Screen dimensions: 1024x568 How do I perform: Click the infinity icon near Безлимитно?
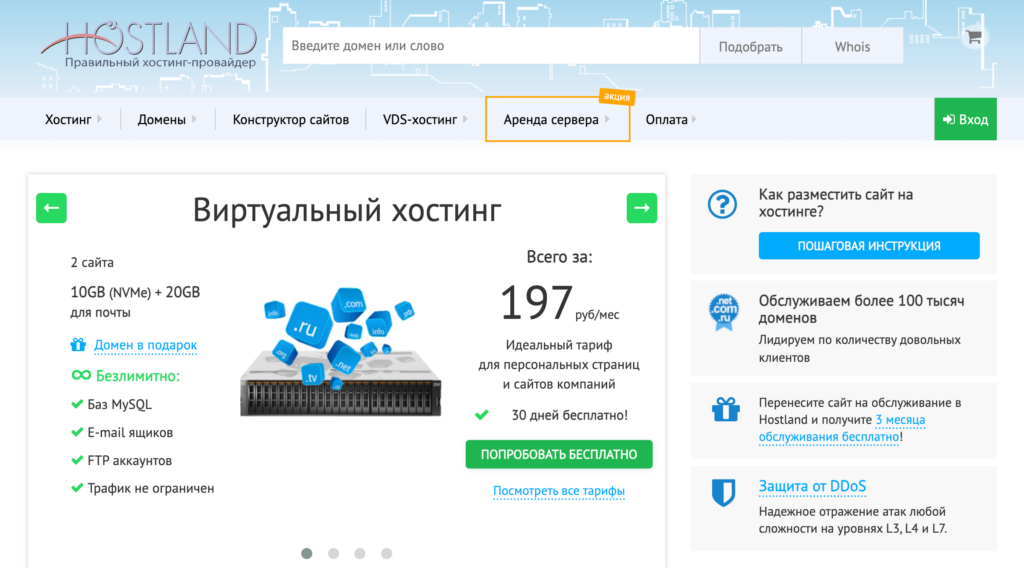[81, 375]
